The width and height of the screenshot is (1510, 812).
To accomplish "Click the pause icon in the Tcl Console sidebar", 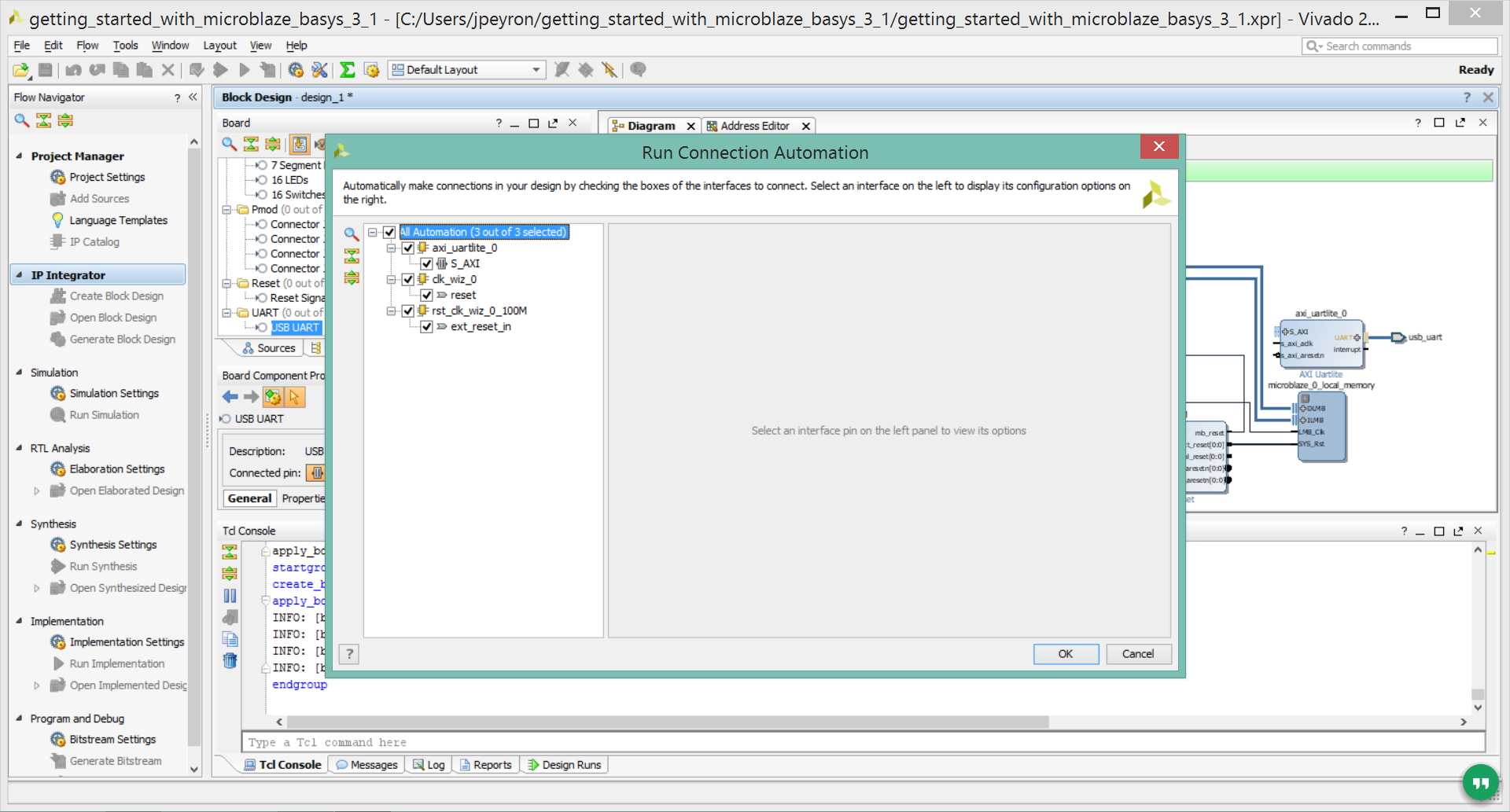I will coord(230,596).
